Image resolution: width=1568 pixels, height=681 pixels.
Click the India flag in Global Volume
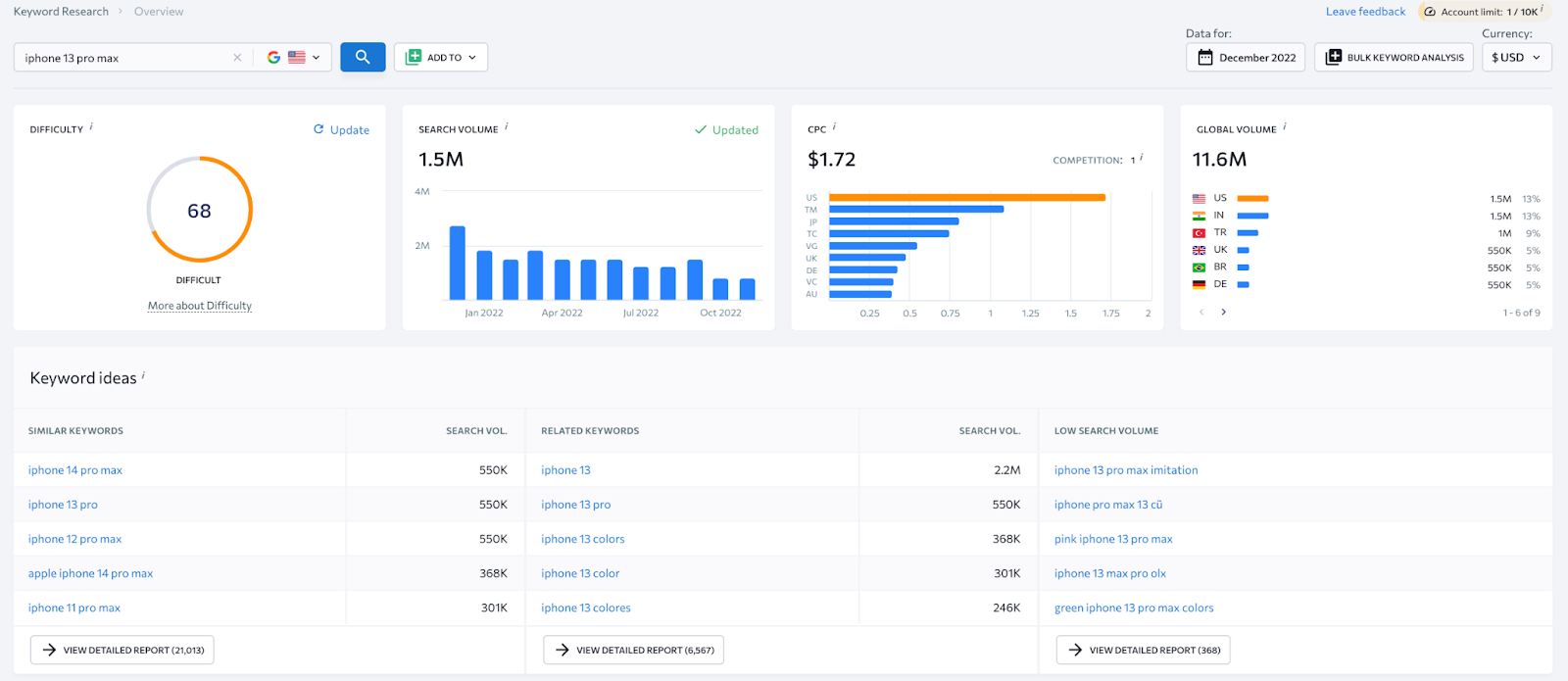[1199, 216]
